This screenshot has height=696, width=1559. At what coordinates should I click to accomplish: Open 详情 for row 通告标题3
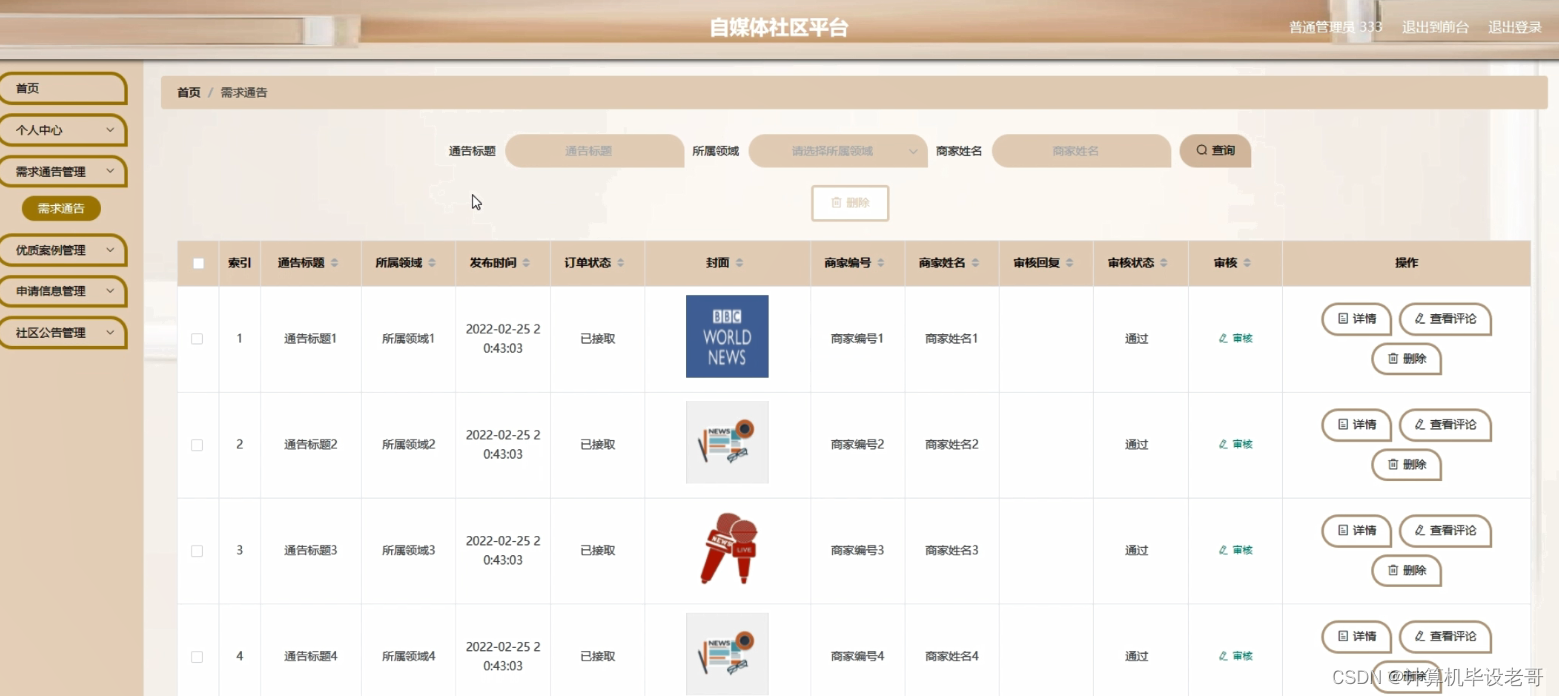pos(1357,531)
